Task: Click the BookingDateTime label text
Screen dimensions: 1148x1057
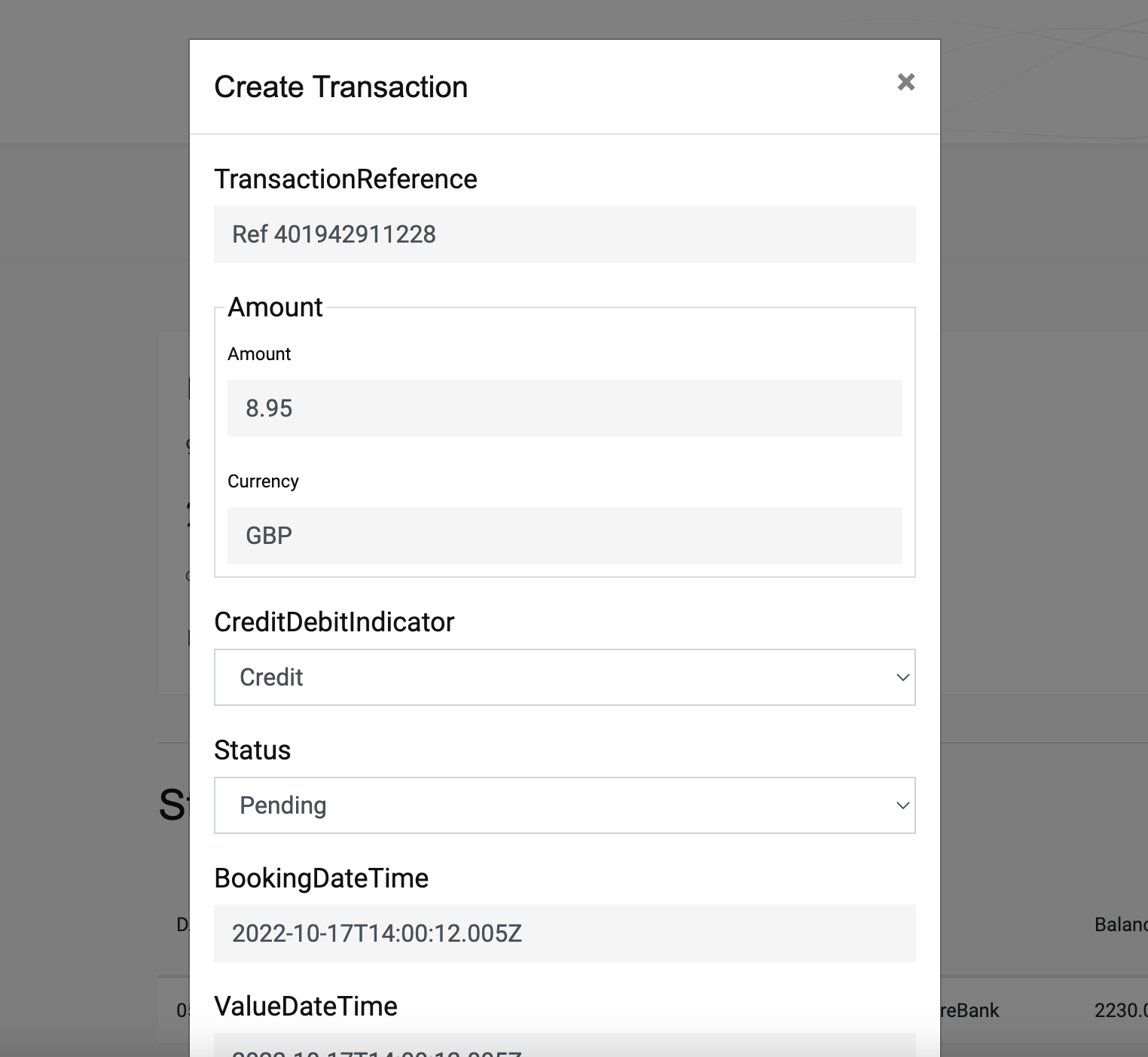Action: click(x=322, y=878)
